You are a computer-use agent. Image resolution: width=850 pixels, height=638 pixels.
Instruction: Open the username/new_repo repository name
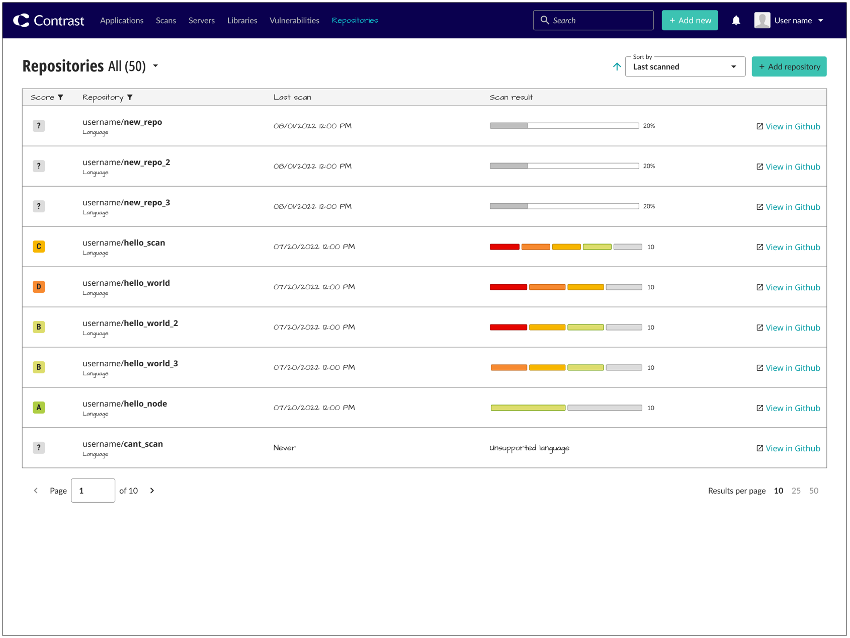(122, 123)
